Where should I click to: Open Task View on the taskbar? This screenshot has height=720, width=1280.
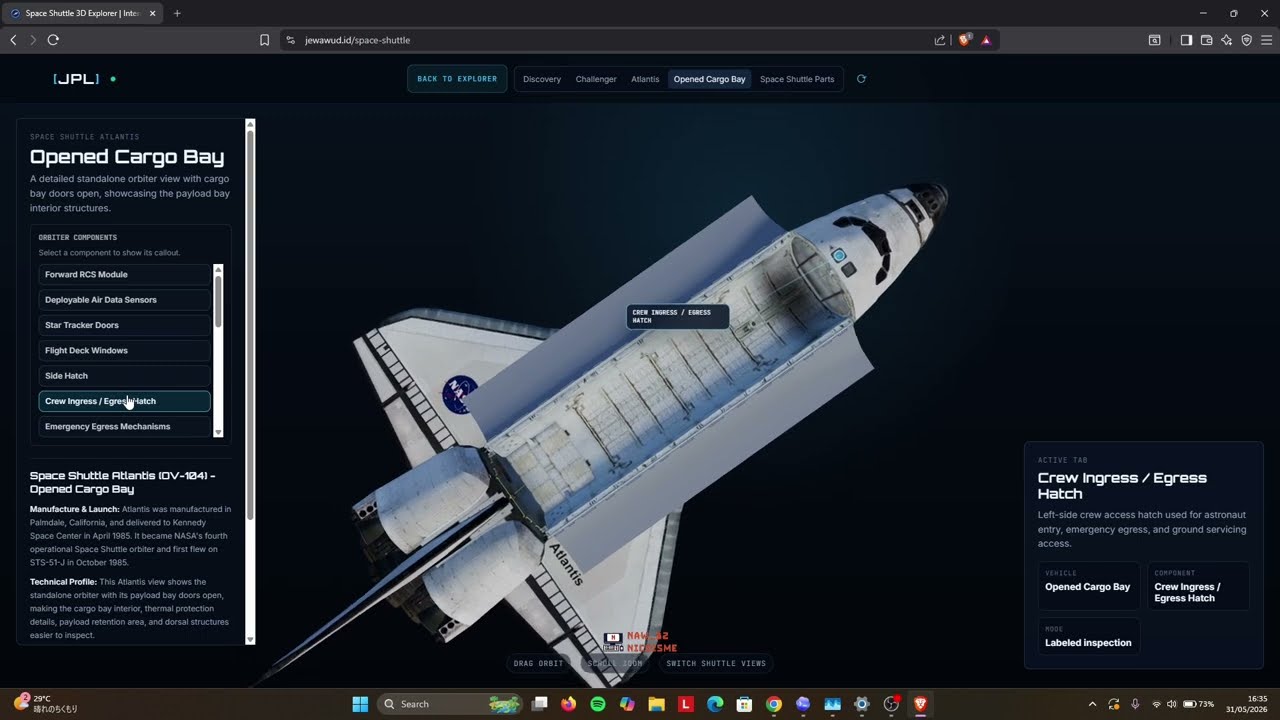(540, 704)
